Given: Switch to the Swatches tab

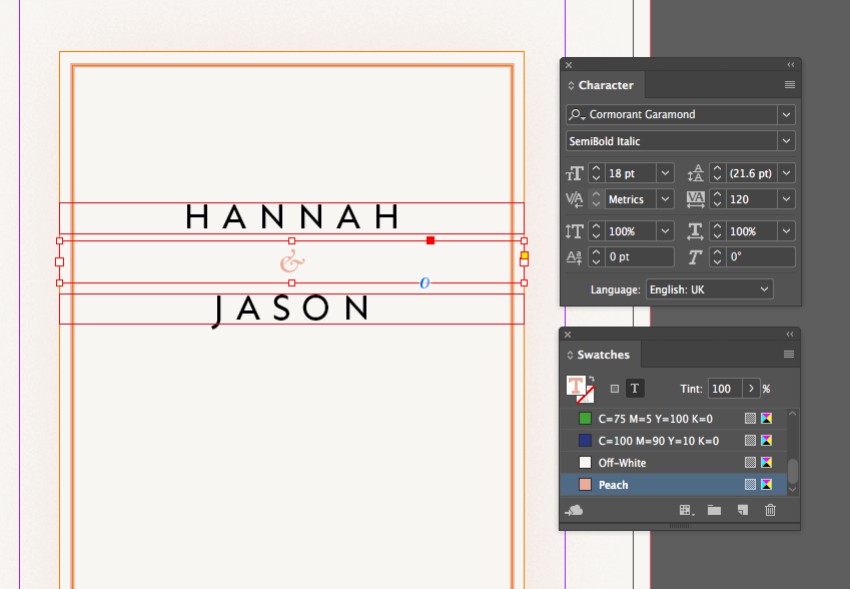Looking at the screenshot, I should [x=599, y=354].
